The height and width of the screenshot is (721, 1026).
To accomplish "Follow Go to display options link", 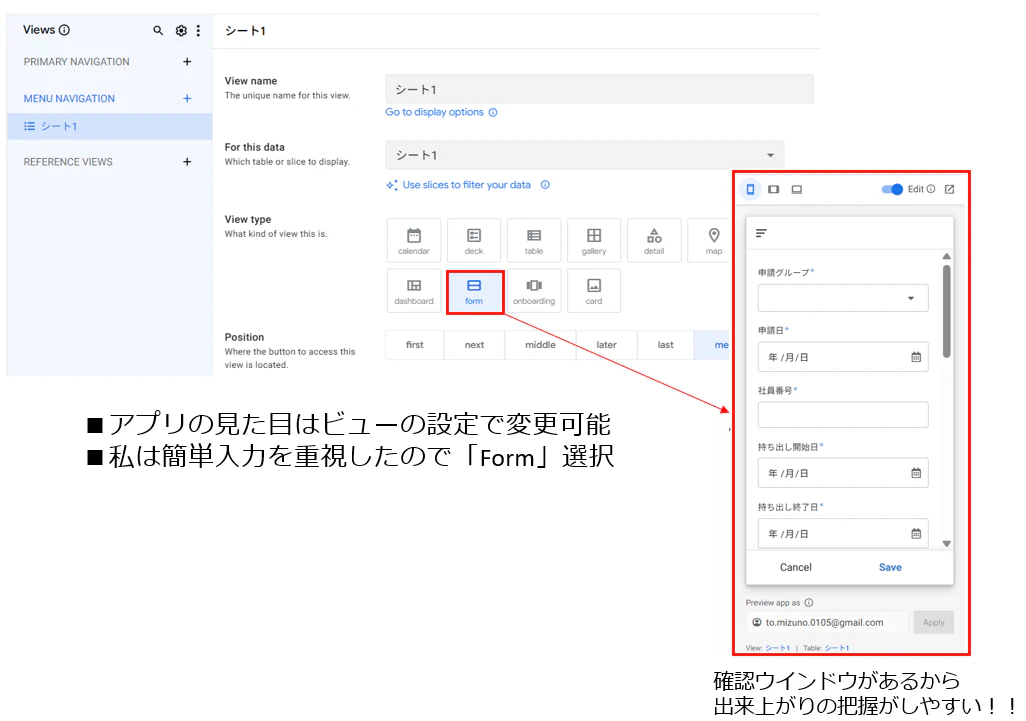I will [x=434, y=112].
